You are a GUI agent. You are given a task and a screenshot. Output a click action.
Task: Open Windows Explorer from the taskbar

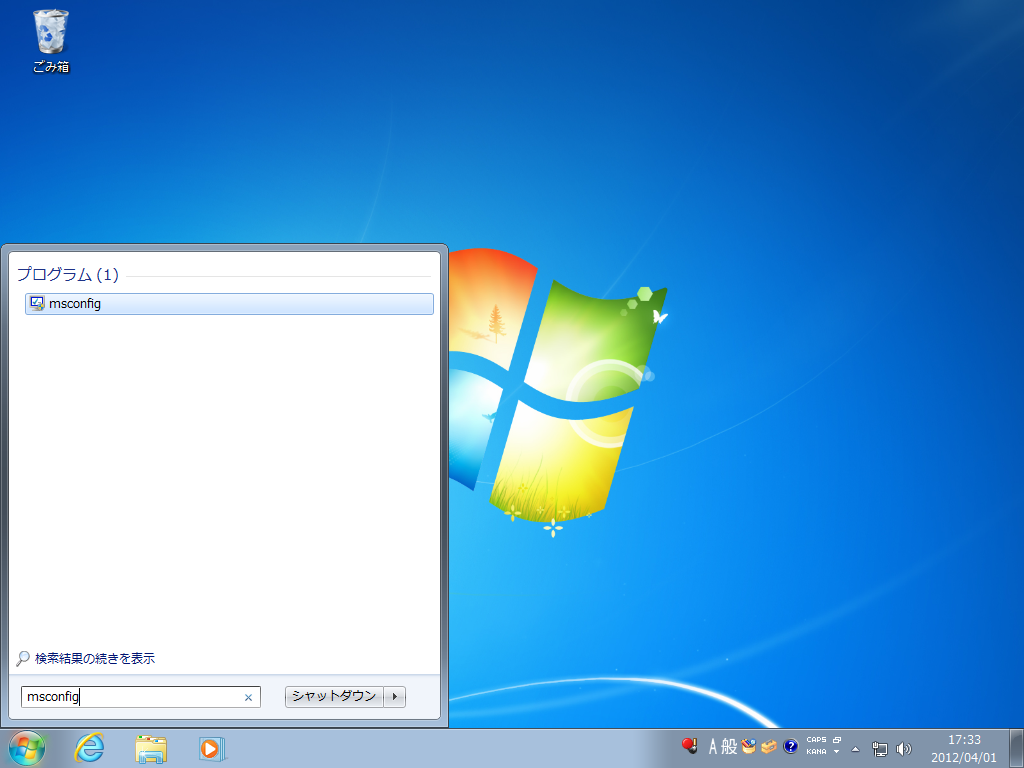151,748
